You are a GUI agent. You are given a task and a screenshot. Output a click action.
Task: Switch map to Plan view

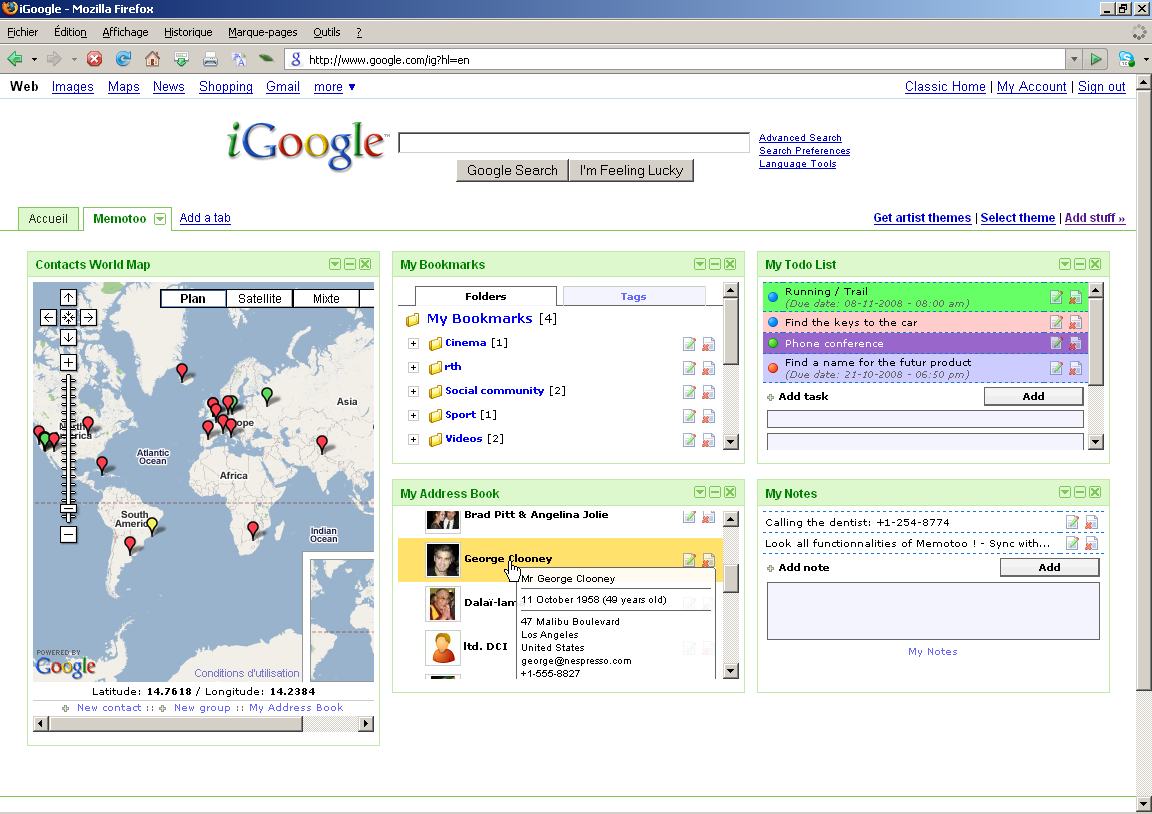pos(193,298)
